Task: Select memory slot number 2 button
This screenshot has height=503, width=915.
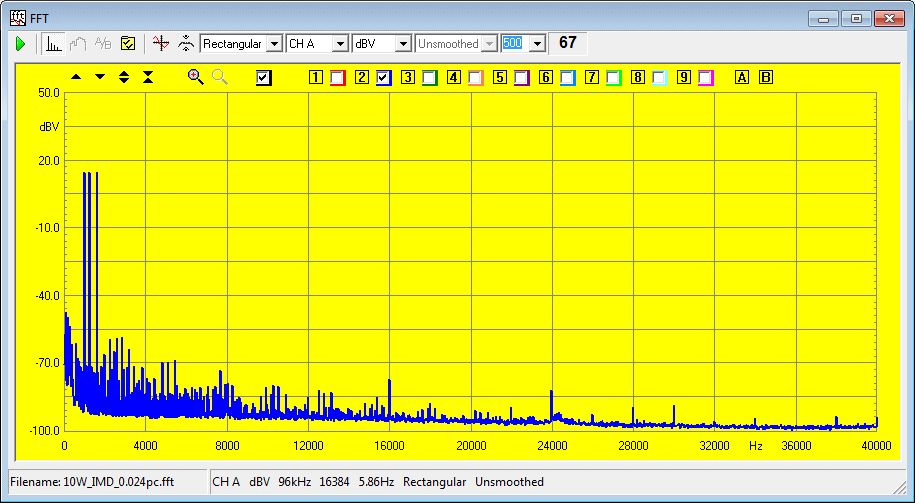Action: click(x=362, y=77)
